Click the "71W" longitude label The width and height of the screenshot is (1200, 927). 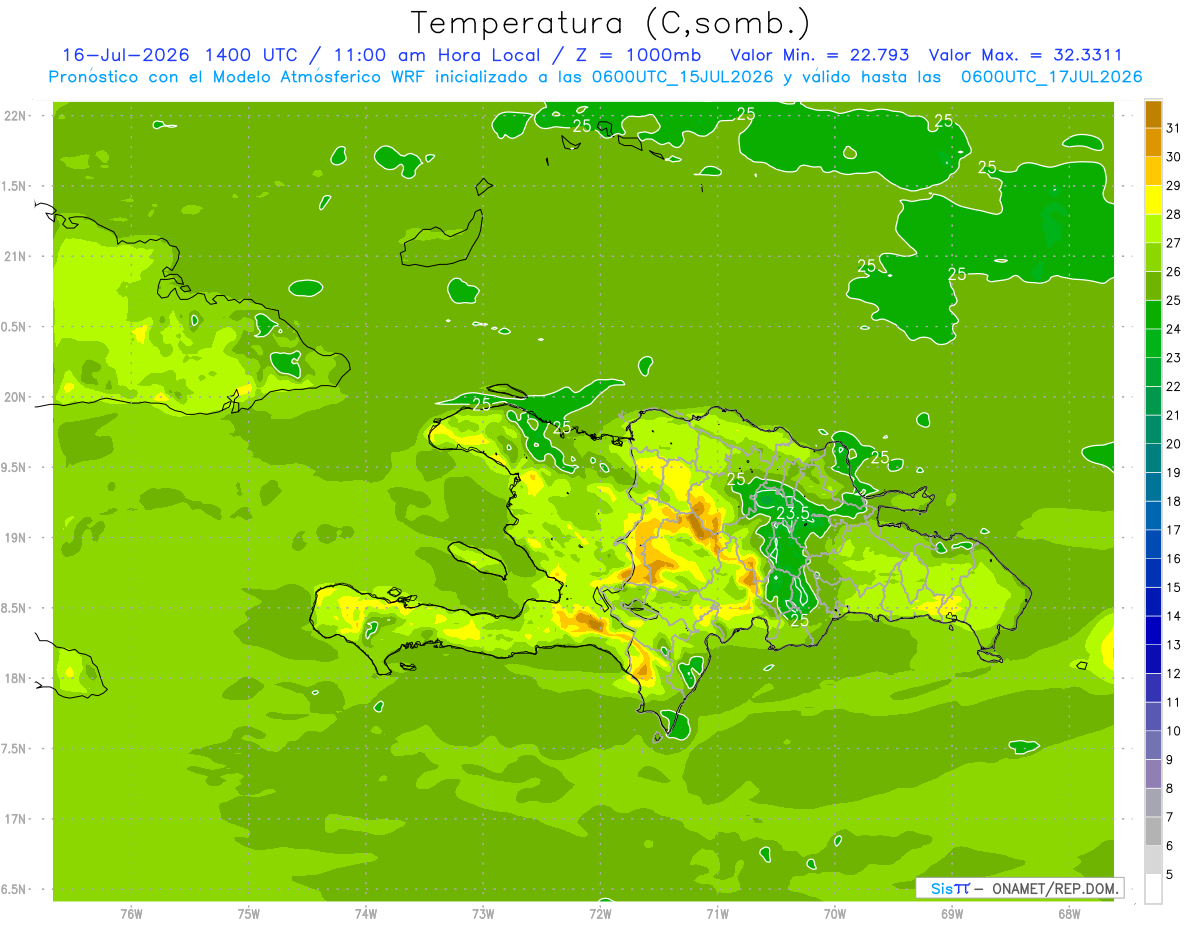point(717,914)
